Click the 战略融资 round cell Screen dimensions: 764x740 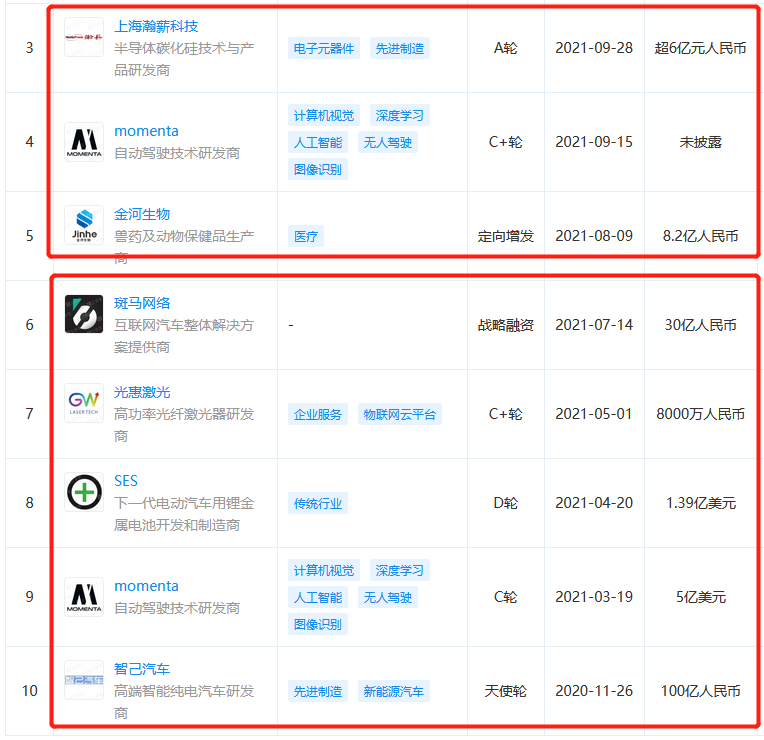(505, 325)
